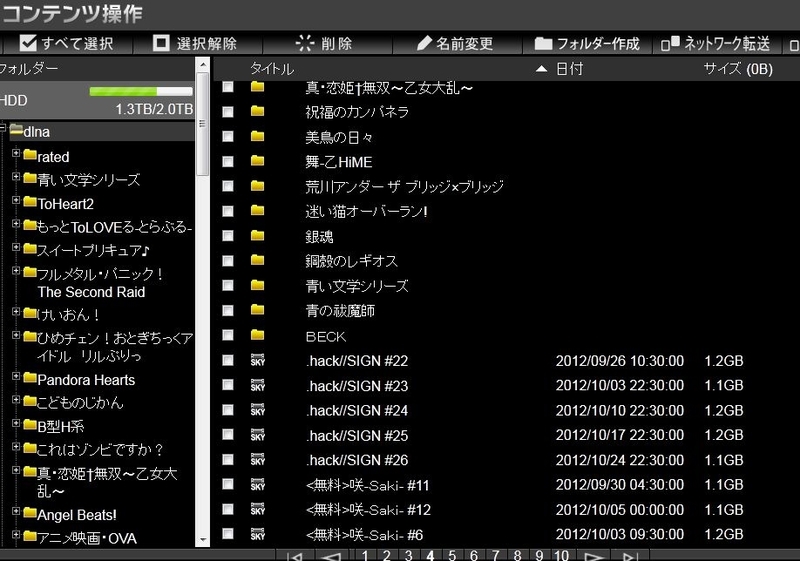Click folder icon beside ToHeart2 in tree
This screenshot has height=561, width=800.
pyautogui.click(x=30, y=202)
